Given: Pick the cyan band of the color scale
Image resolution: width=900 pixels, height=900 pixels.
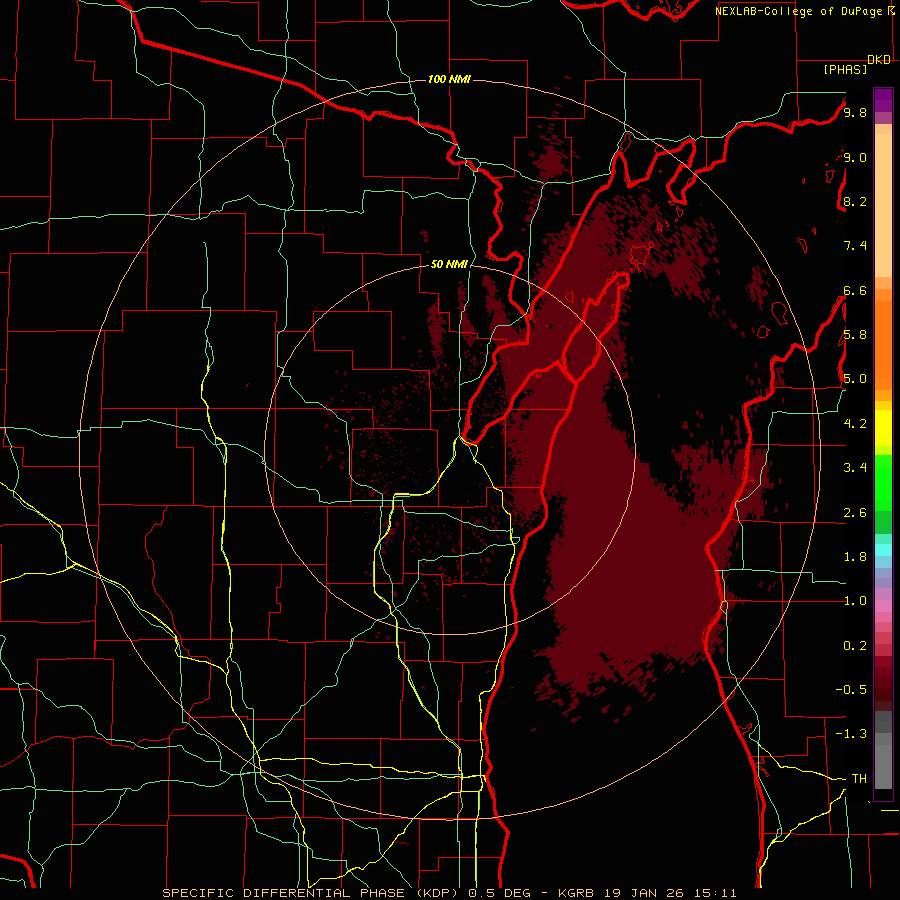Looking at the screenshot, I should (883, 550).
